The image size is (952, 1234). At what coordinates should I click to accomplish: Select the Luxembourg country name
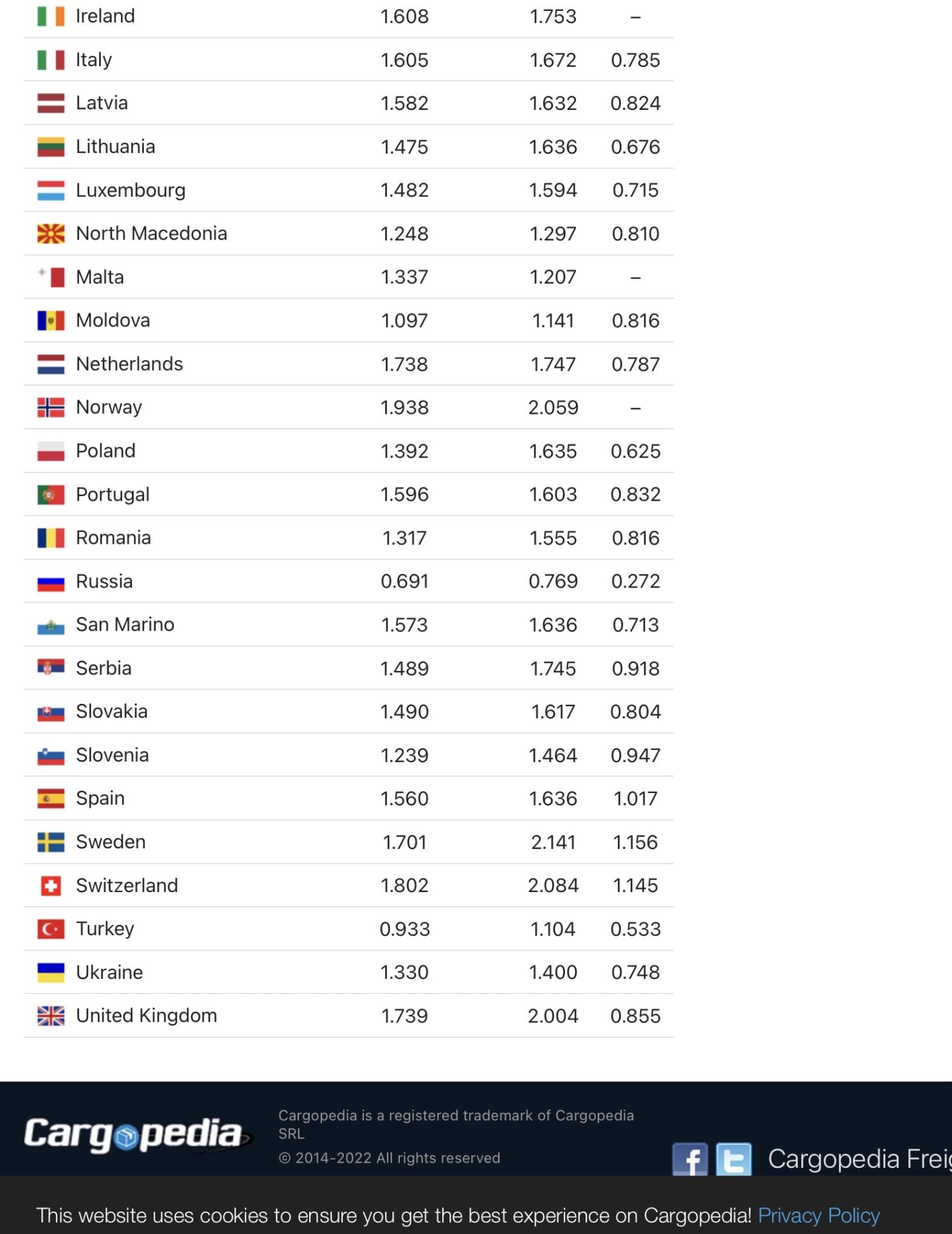[x=130, y=190]
